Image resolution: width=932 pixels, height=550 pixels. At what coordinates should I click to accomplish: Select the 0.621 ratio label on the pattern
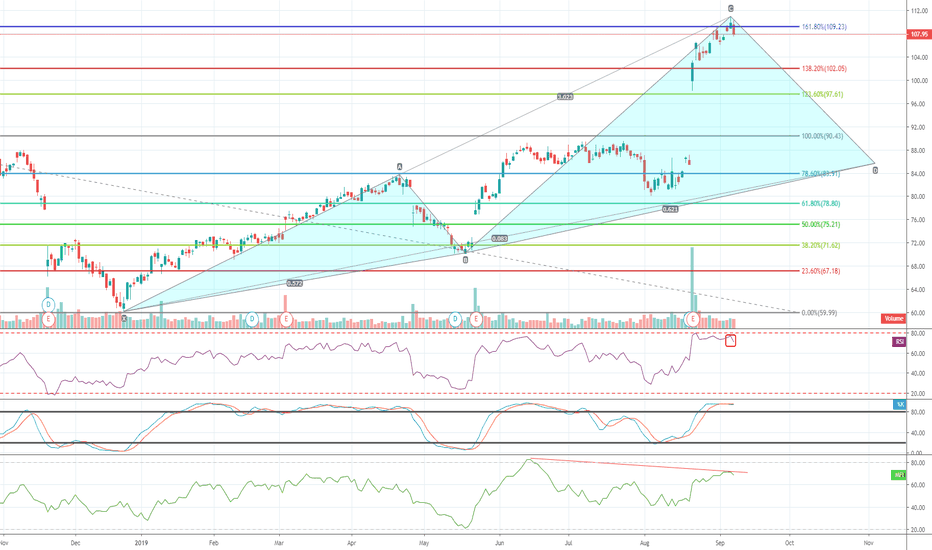(670, 209)
